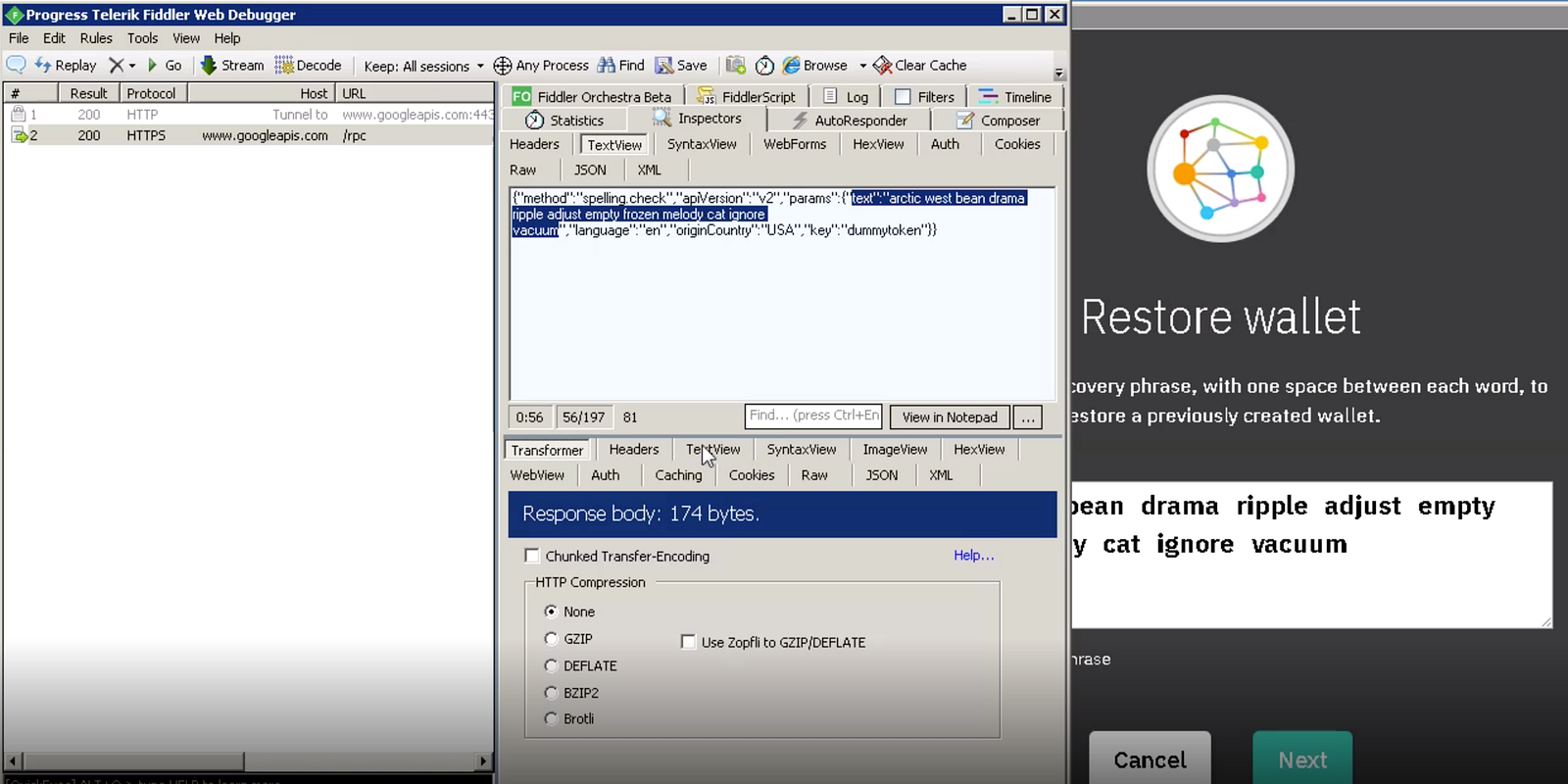The height and width of the screenshot is (784, 1568).
Task: Toggle the Decode option
Action: point(308,65)
